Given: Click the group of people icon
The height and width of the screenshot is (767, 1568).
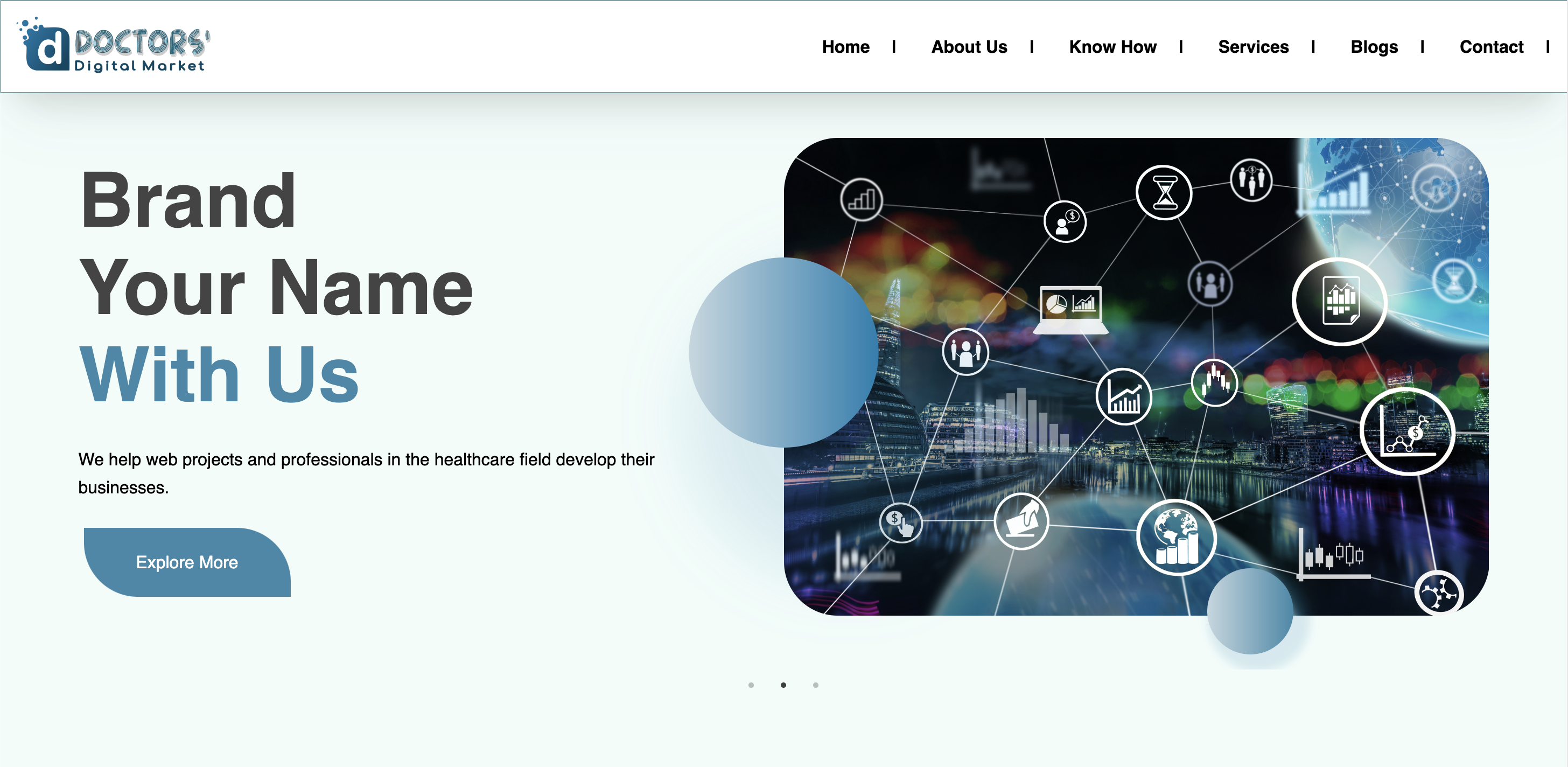Looking at the screenshot, I should coord(967,351).
